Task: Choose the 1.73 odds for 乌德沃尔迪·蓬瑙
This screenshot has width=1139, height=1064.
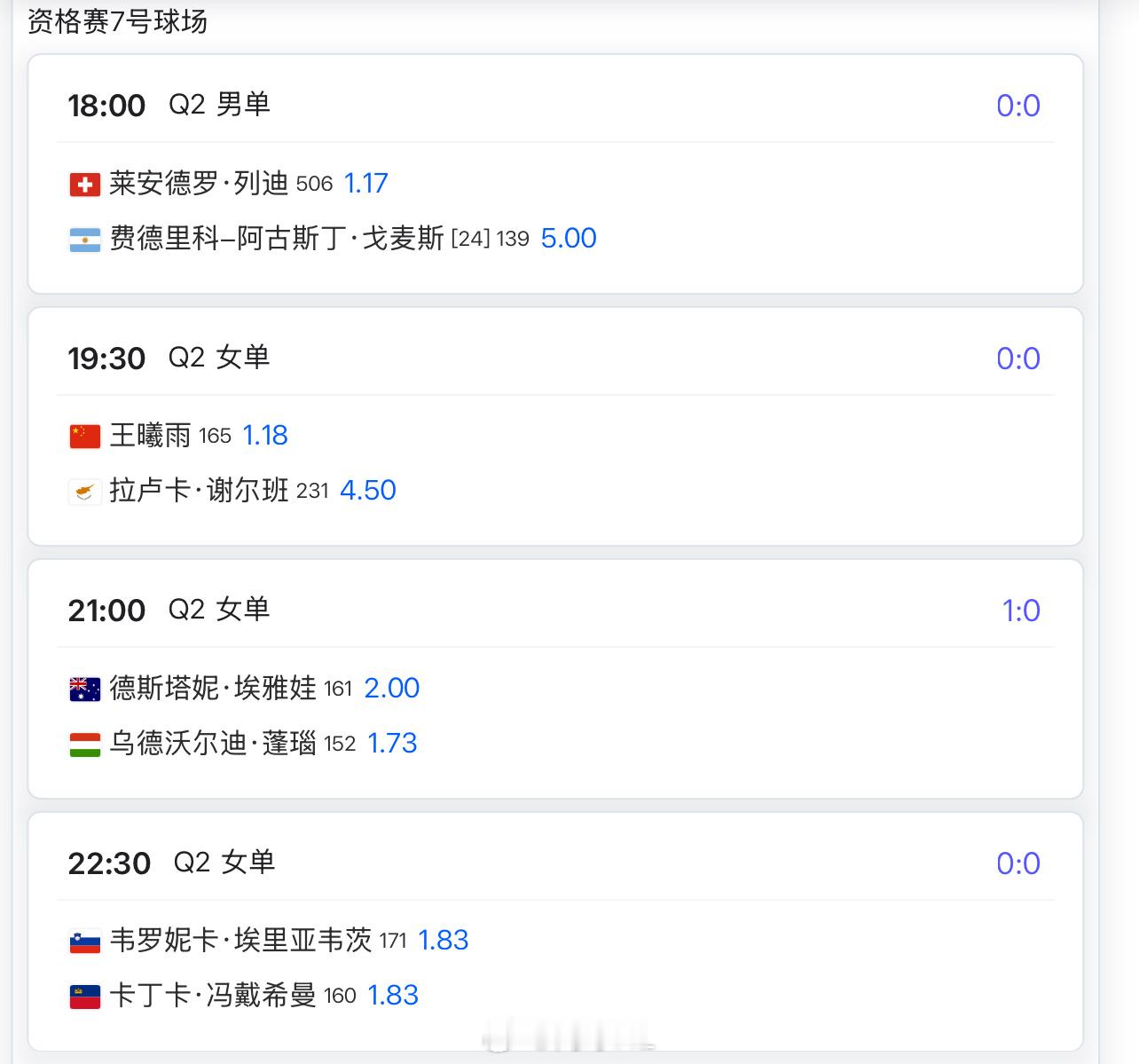Action: point(392,744)
